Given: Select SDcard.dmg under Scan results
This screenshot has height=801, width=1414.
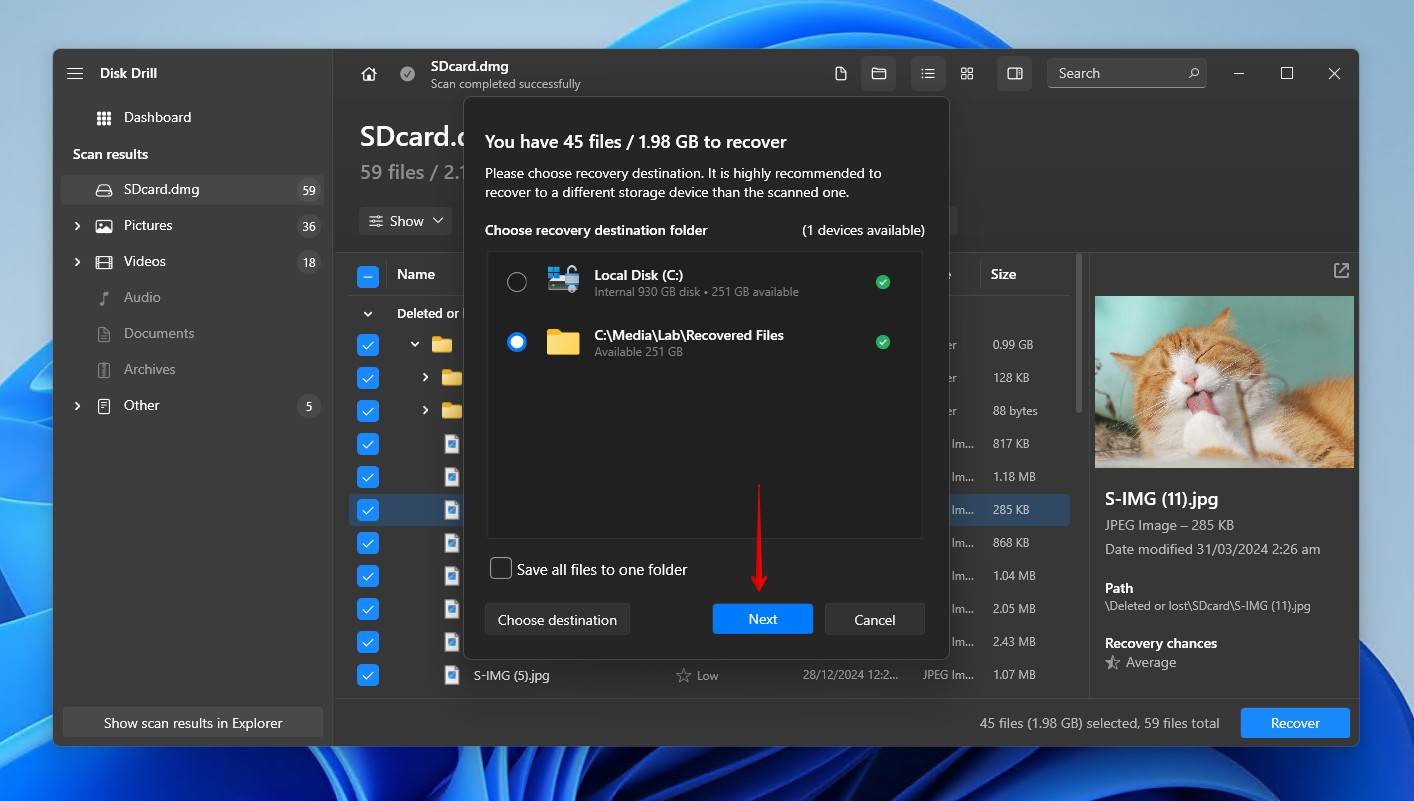Looking at the screenshot, I should click(x=161, y=190).
